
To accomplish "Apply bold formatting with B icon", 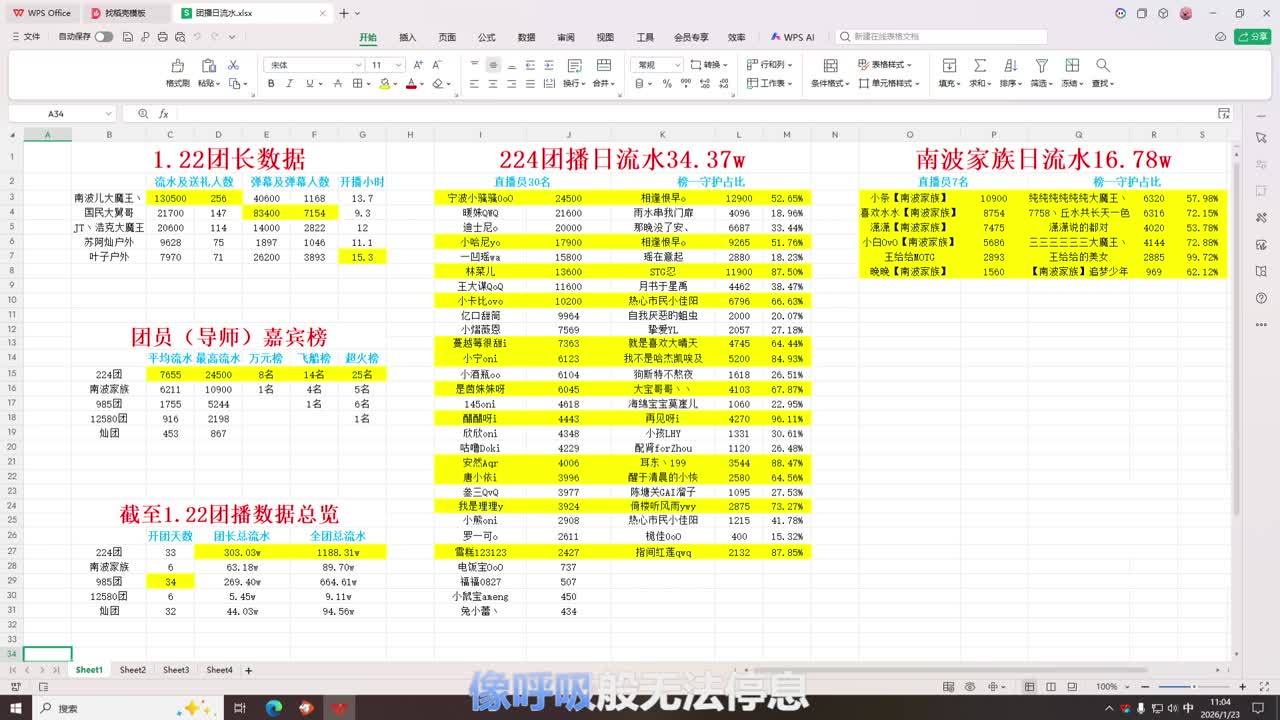I will (270, 84).
